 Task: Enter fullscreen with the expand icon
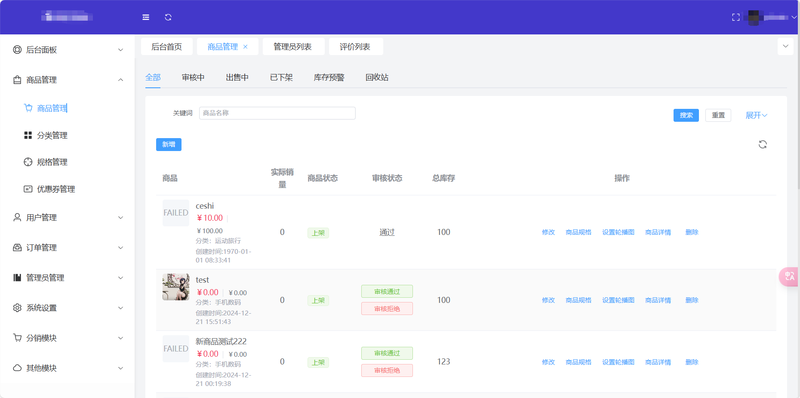click(736, 17)
